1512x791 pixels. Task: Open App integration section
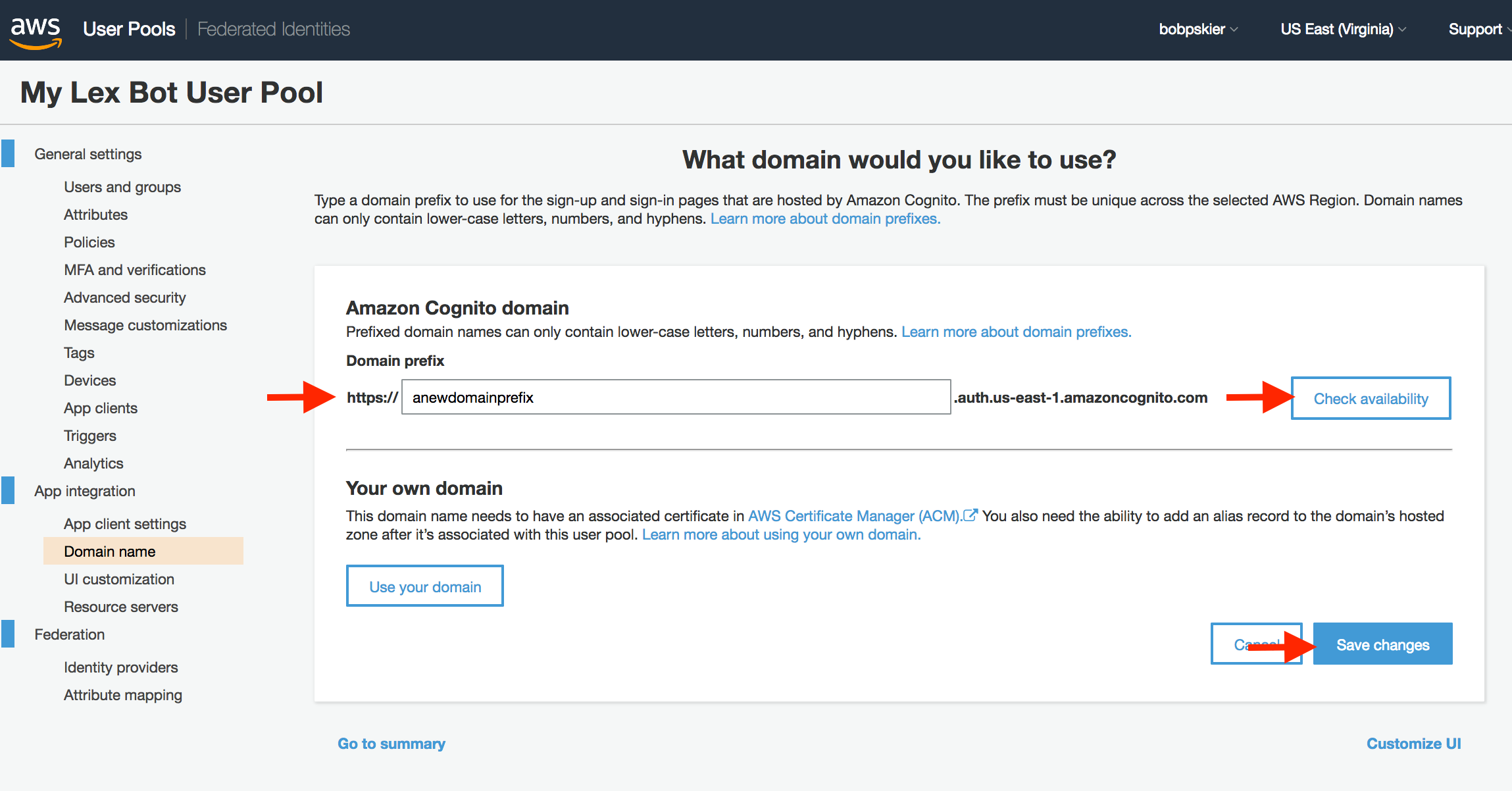tap(85, 491)
